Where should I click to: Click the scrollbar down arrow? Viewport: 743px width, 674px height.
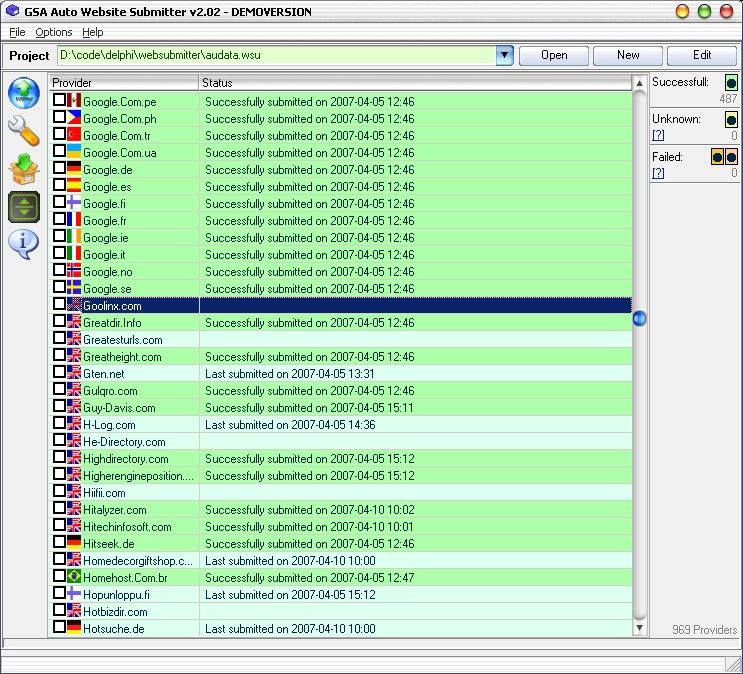pos(640,628)
